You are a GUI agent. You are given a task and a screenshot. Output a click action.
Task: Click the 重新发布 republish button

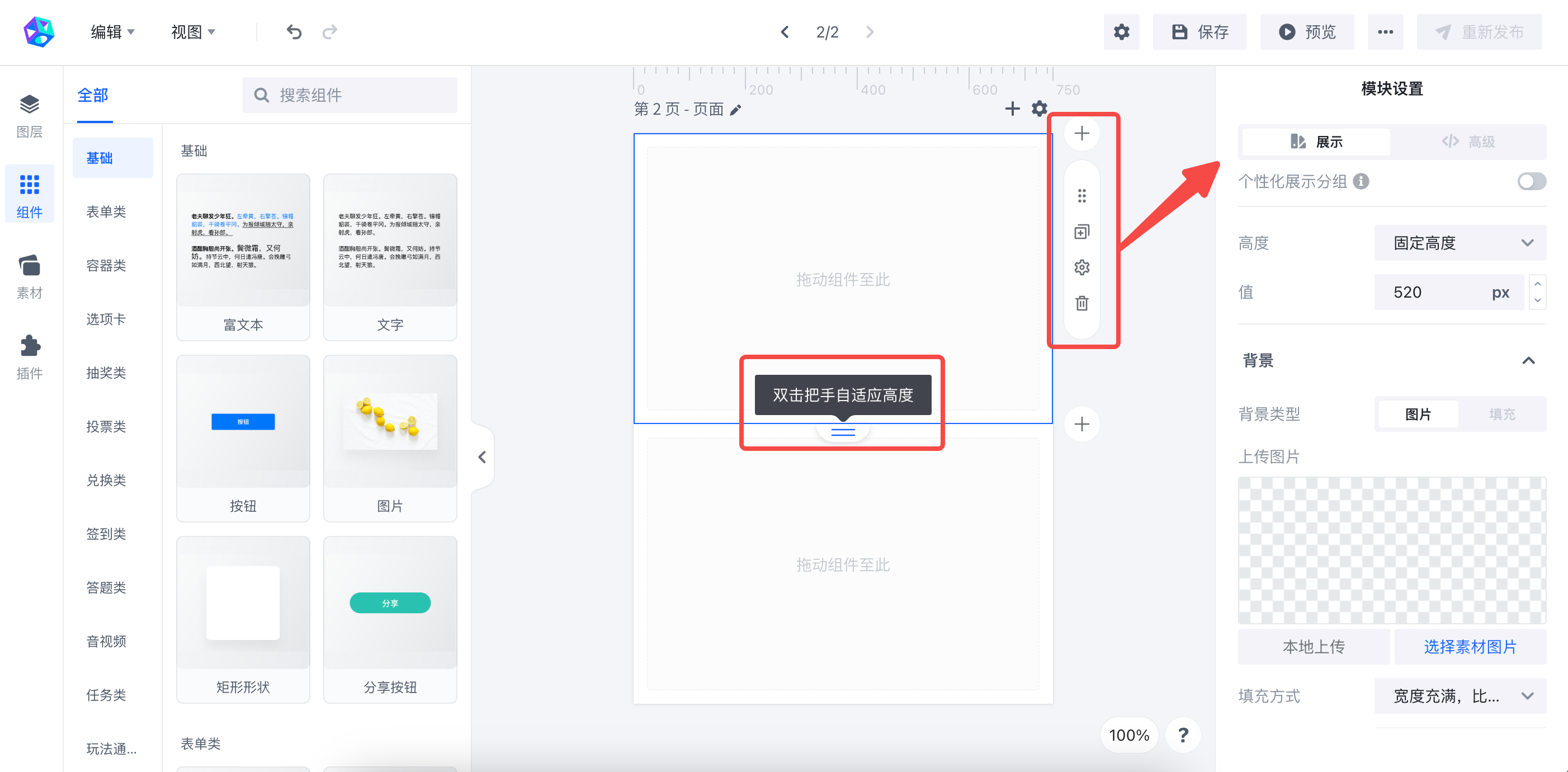pyautogui.click(x=1479, y=32)
